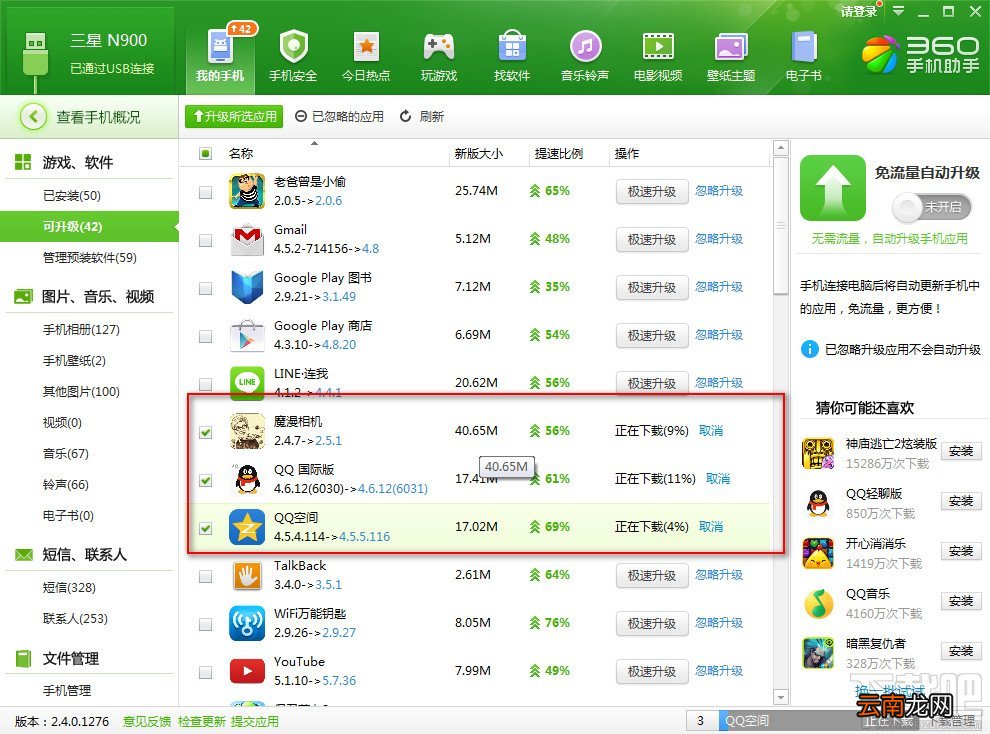Click the 刷新 refresh button
990x734 pixels.
coord(422,117)
